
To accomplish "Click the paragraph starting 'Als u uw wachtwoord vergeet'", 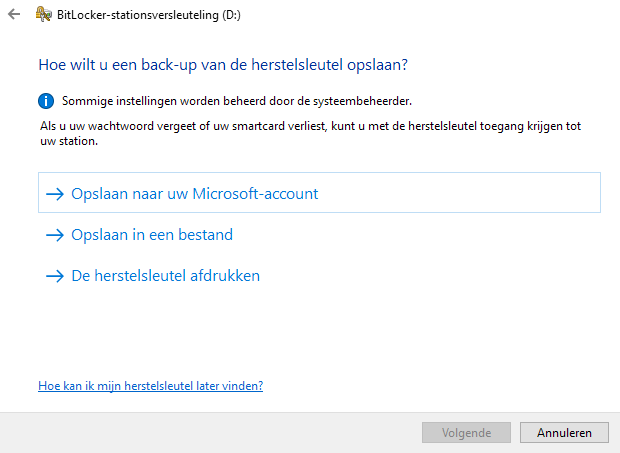I will [x=310, y=134].
